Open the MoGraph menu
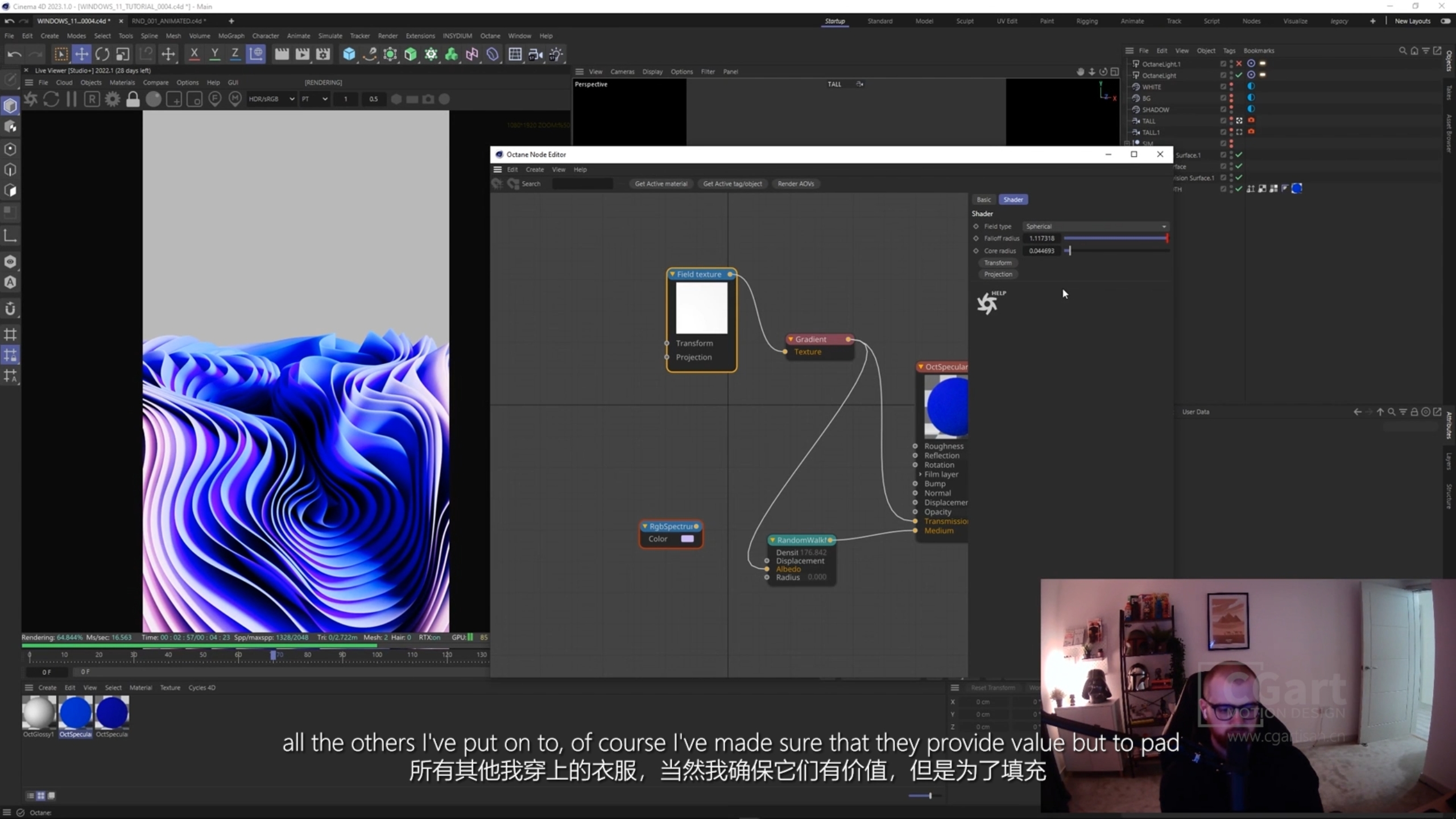The height and width of the screenshot is (819, 1456). pos(231,36)
